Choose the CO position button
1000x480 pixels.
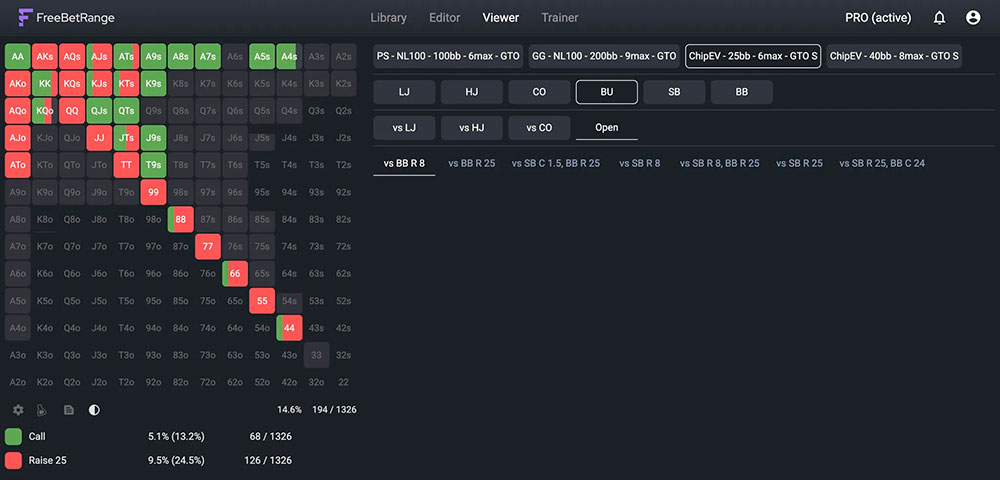point(540,92)
